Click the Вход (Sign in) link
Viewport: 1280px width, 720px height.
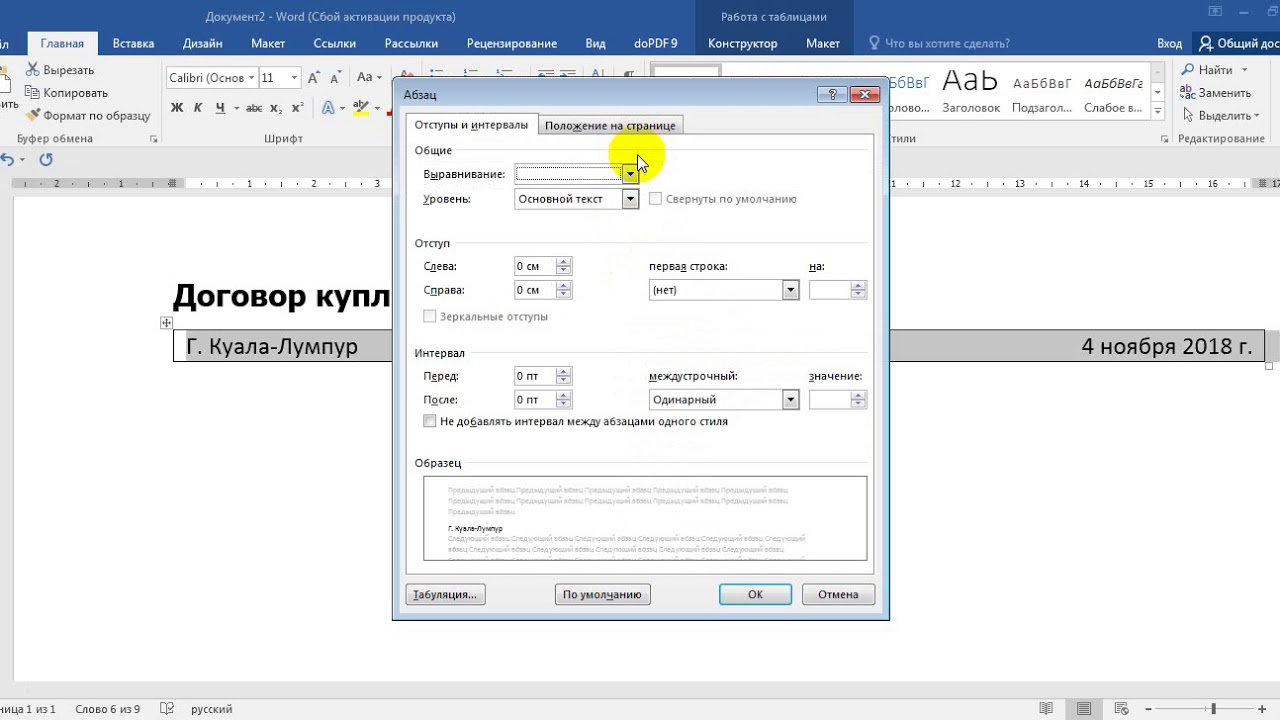click(x=1169, y=43)
